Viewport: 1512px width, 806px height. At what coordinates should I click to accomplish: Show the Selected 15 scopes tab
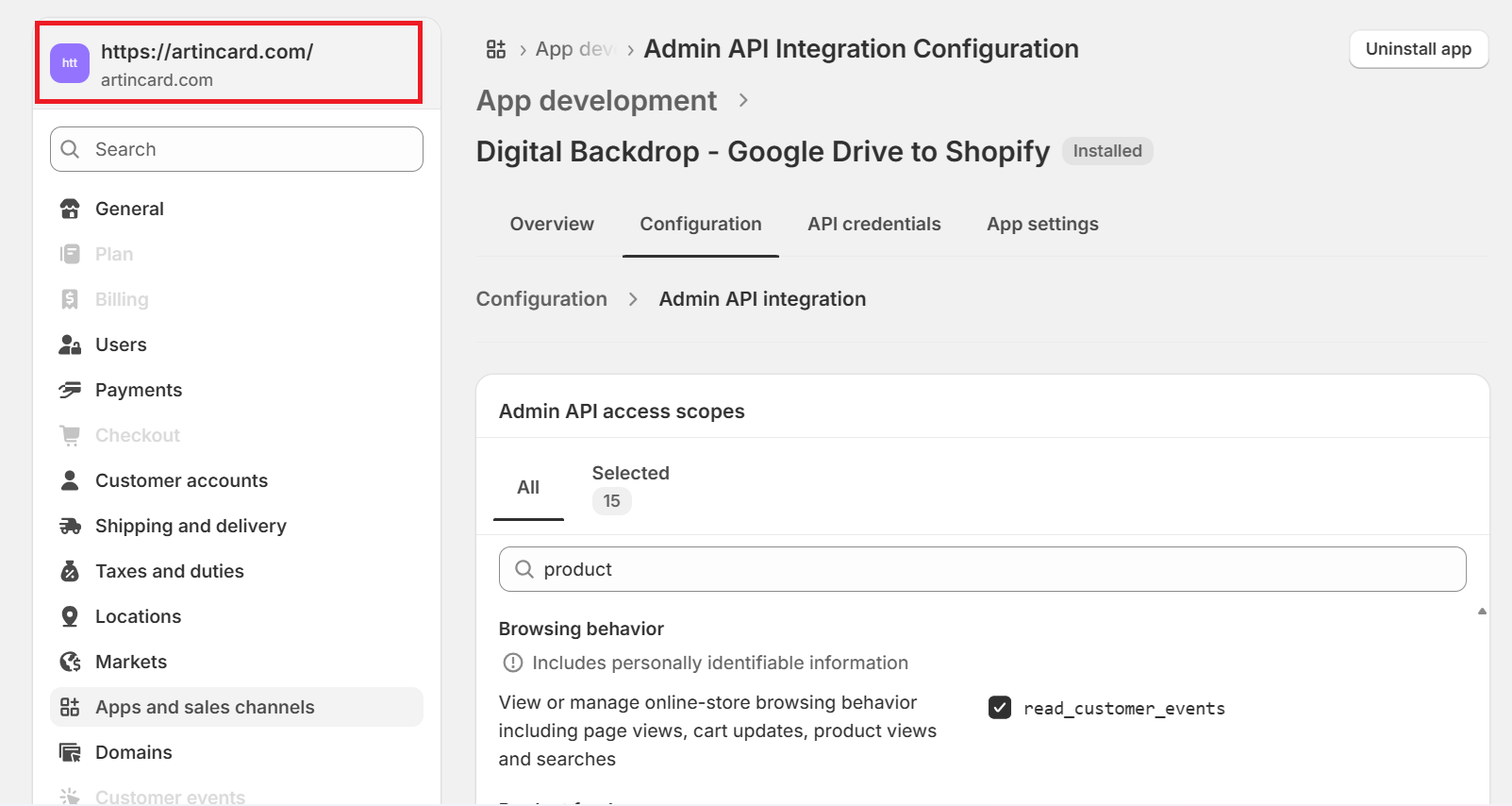pos(629,487)
